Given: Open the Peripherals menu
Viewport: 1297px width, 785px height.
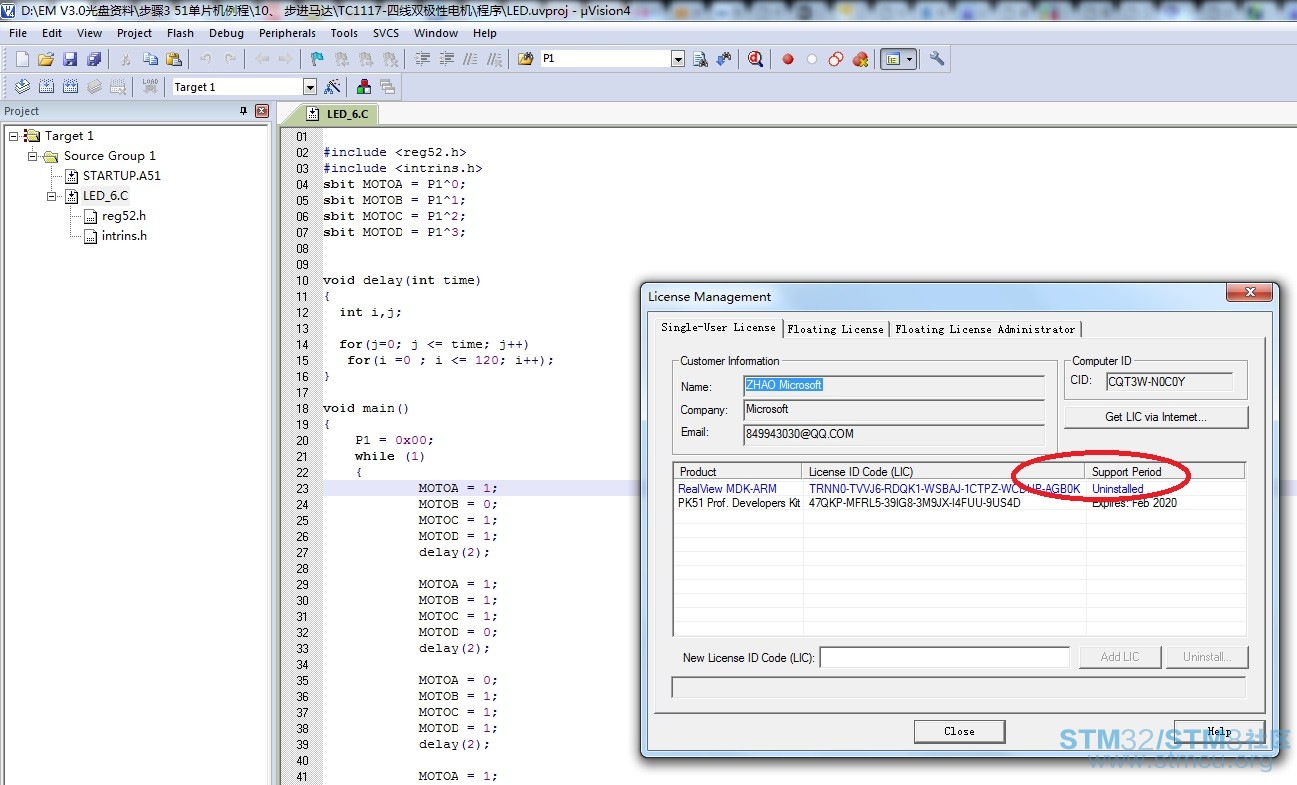Looking at the screenshot, I should 287,33.
